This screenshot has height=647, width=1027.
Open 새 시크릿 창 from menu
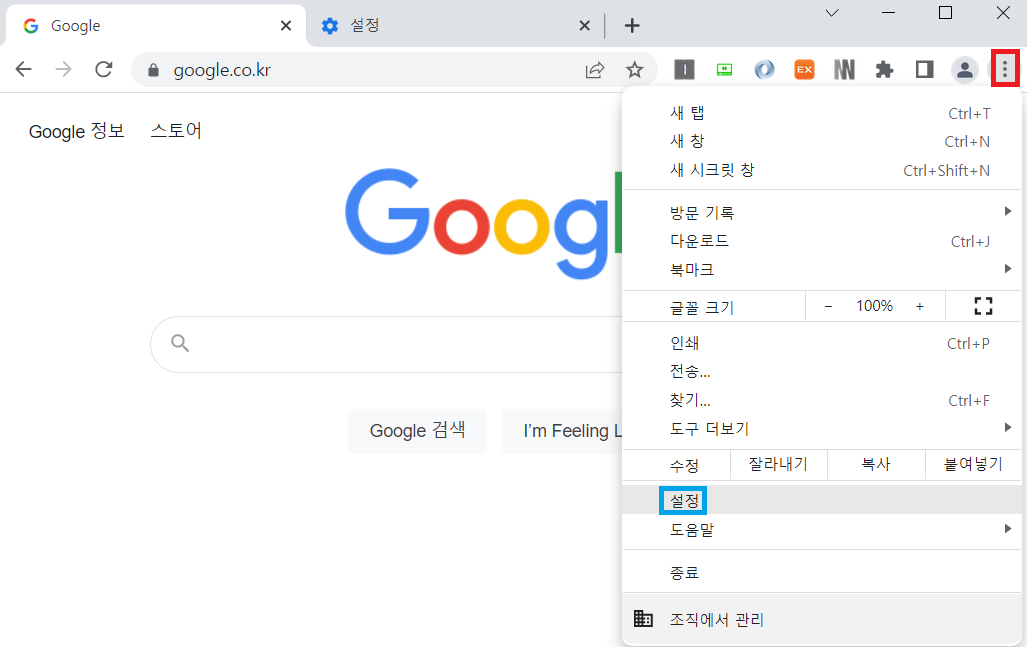822,170
